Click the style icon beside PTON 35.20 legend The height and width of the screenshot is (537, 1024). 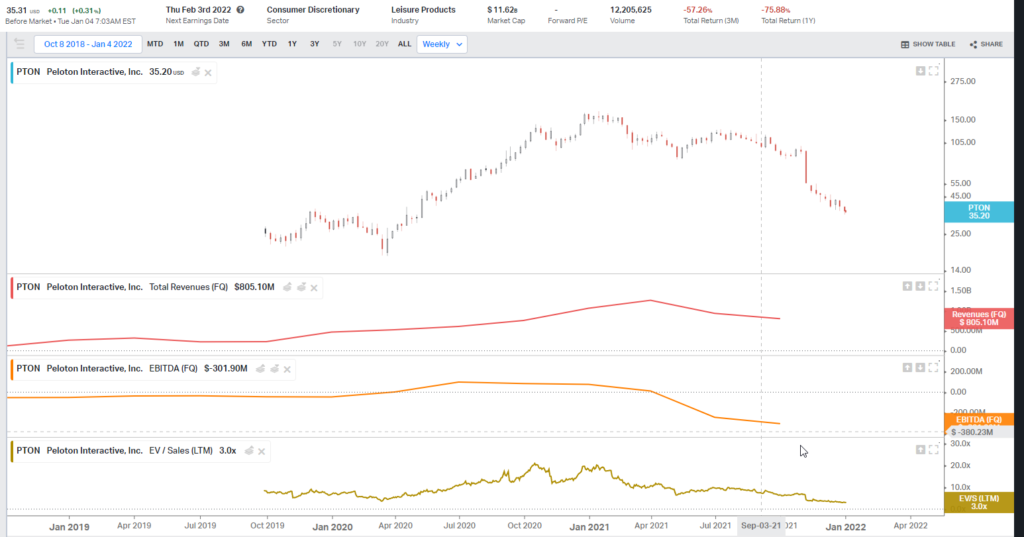click(195, 72)
